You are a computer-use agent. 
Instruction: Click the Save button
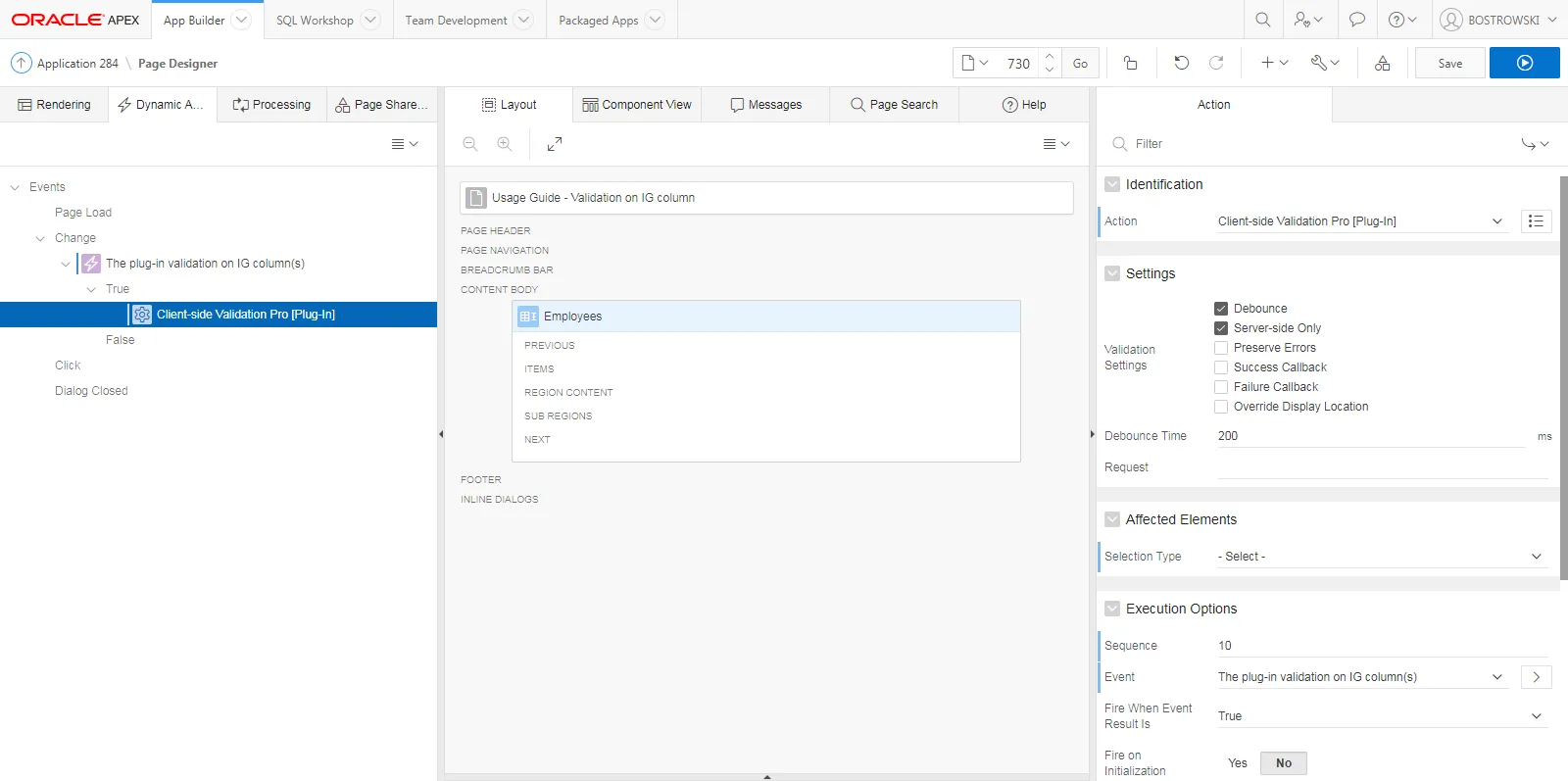pos(1449,63)
